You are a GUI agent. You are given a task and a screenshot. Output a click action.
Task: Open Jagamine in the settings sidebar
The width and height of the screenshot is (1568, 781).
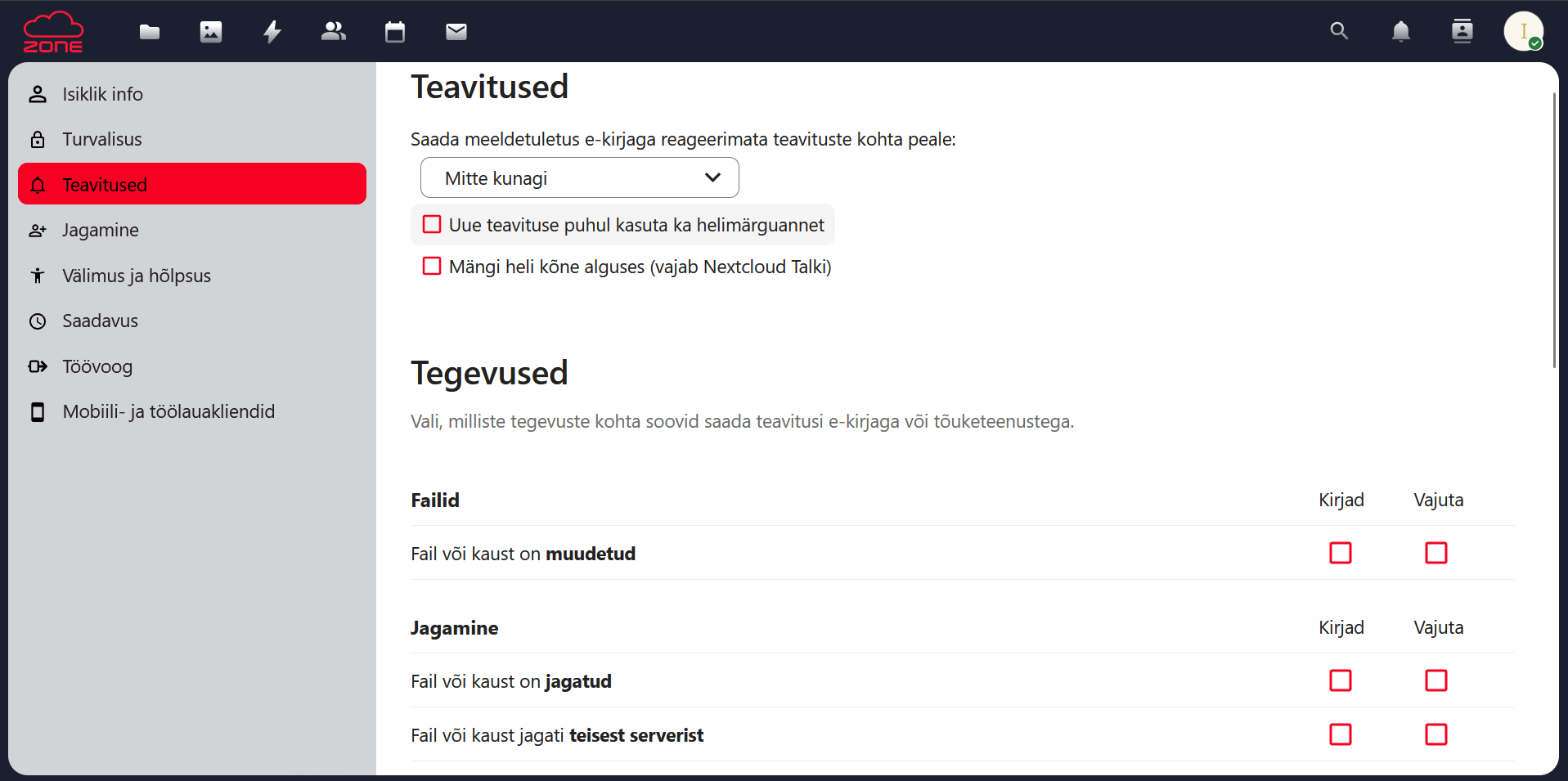[x=192, y=230]
